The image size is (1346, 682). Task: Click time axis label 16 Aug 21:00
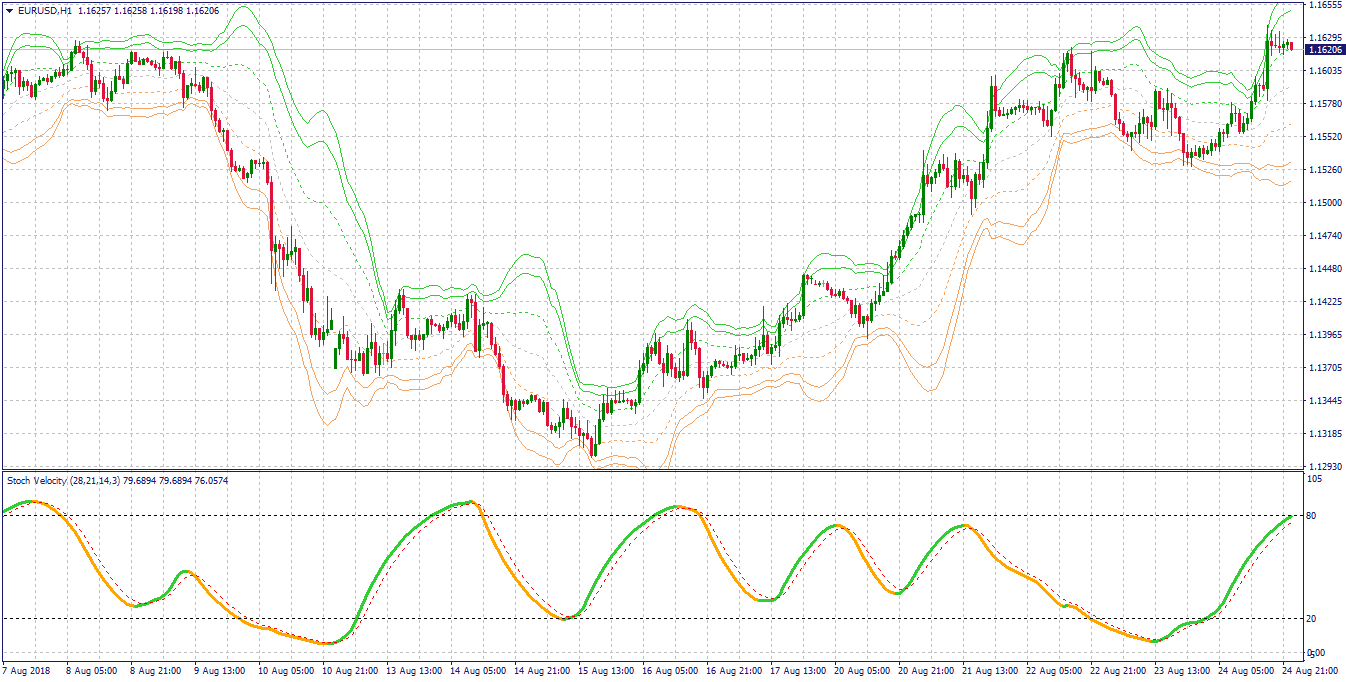tap(734, 673)
